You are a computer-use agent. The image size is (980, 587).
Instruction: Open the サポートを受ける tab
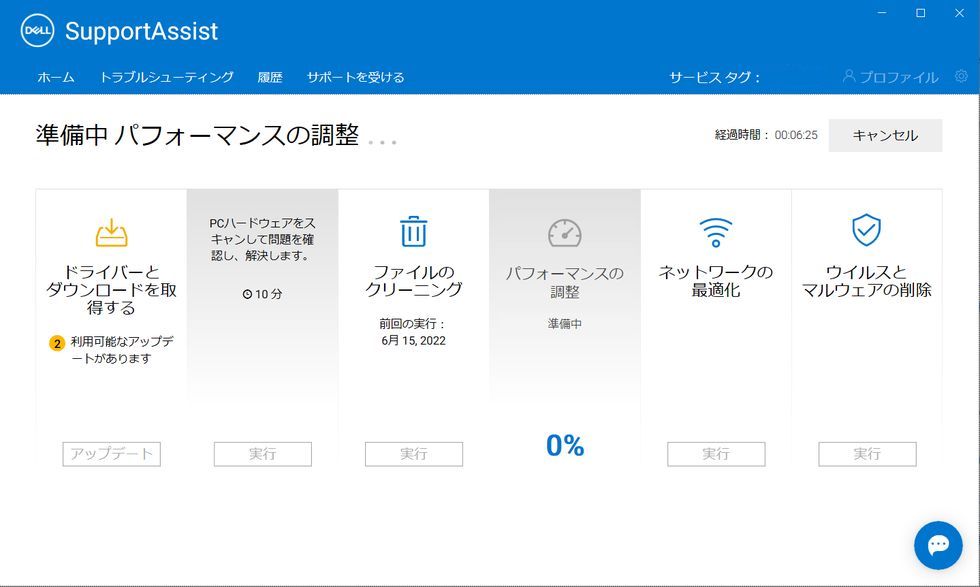[355, 77]
